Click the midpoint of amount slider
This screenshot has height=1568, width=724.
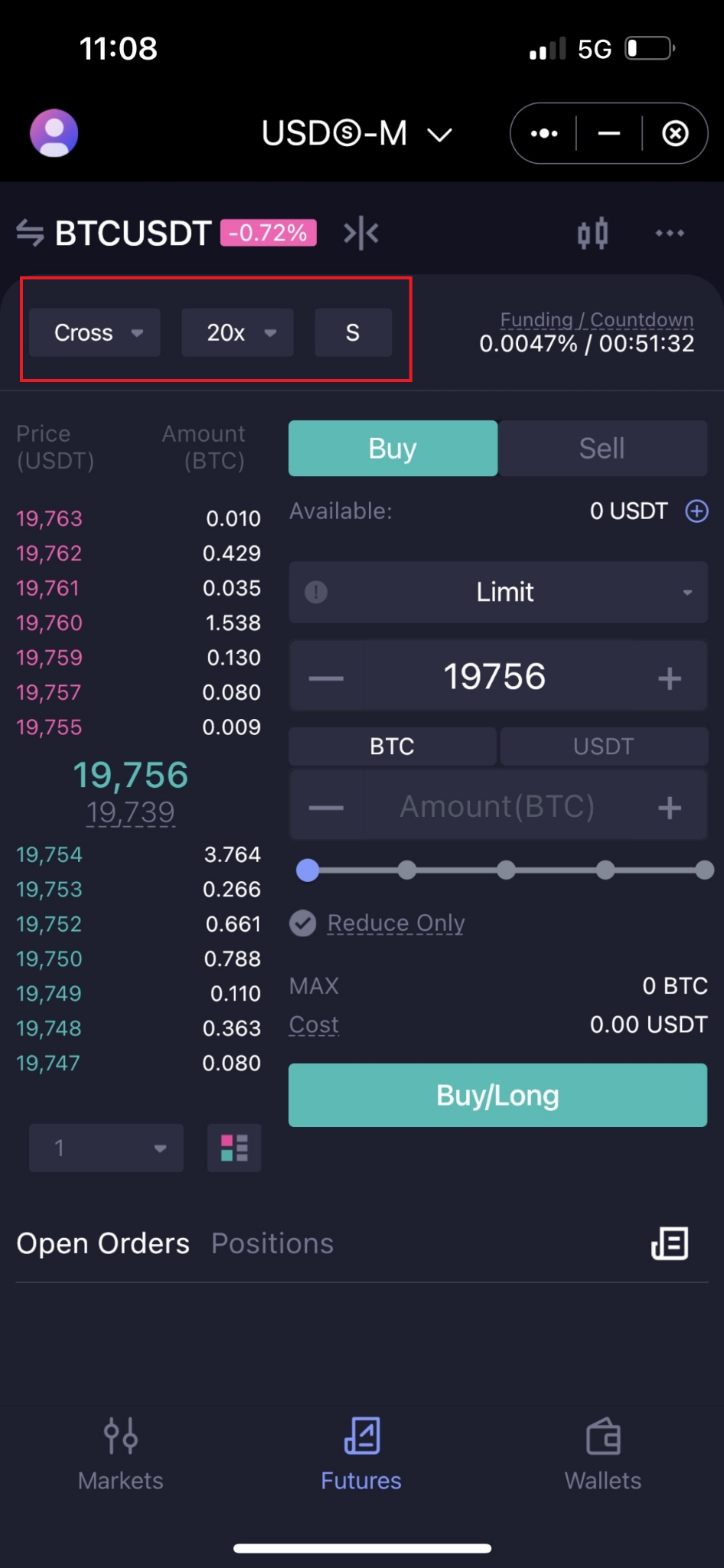506,870
